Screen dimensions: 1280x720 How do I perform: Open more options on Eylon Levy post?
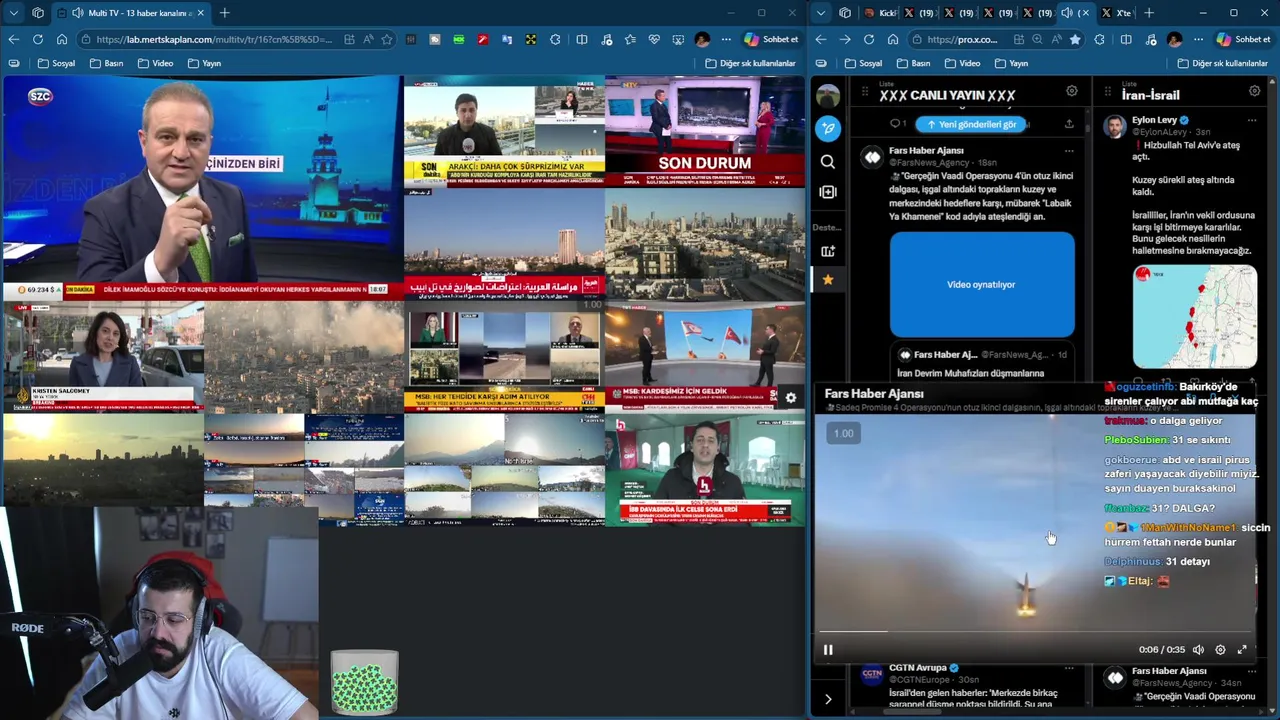tap(1252, 120)
